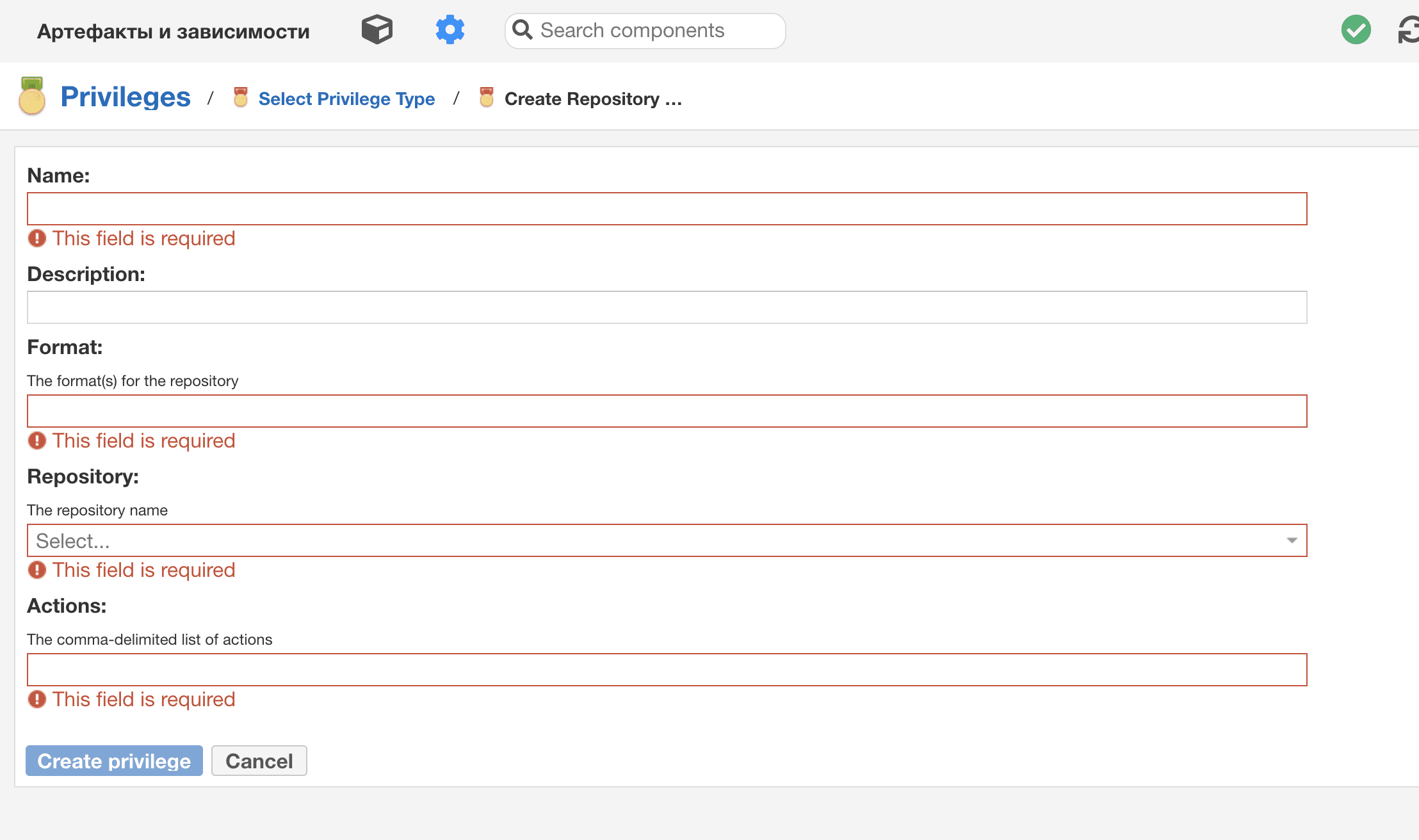Open the Privileges breadcrumb page
The width and height of the screenshot is (1419, 840).
click(125, 96)
